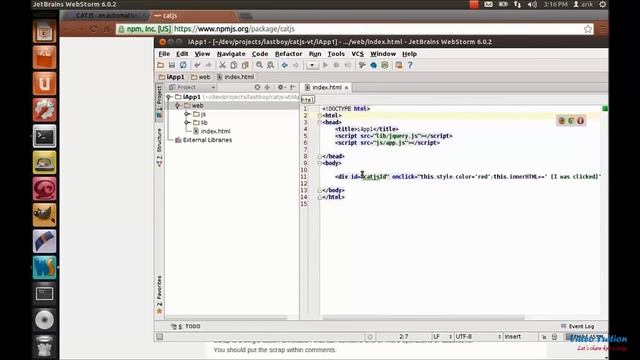
Task: Collapse the body tag fold marker
Action: pyautogui.click(x=320, y=163)
